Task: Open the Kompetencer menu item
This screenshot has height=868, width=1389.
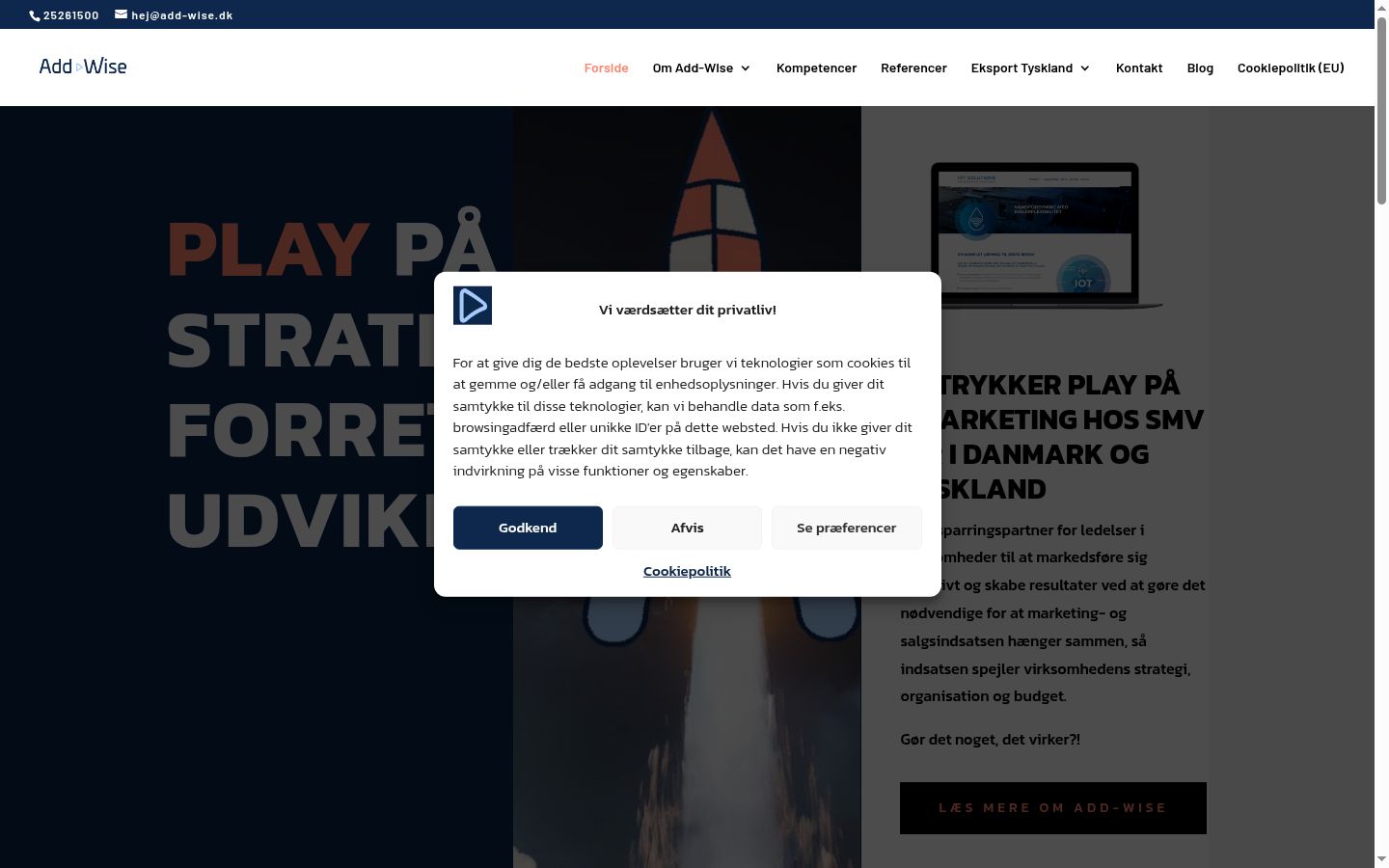Action: (x=816, y=68)
